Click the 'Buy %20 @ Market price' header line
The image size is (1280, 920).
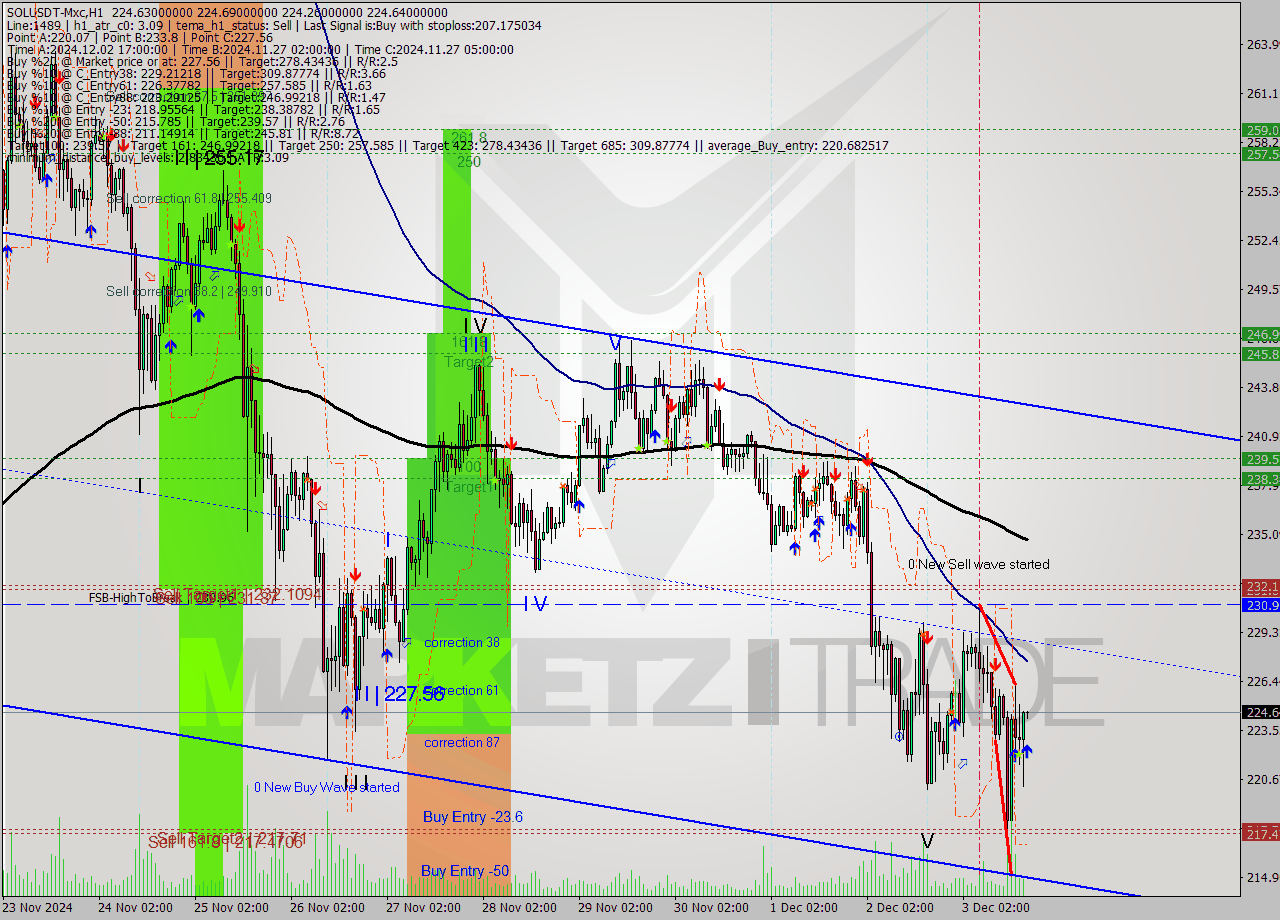pos(202,61)
